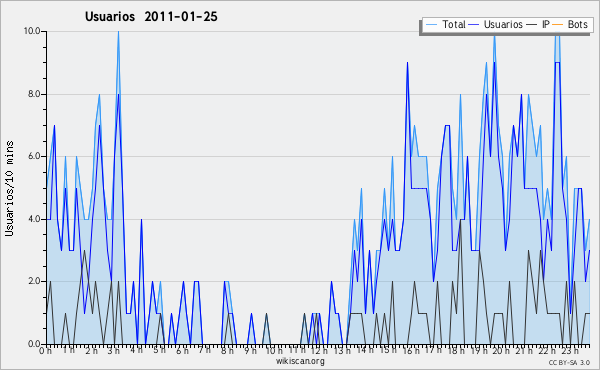Click the x-axis label '18 h'

456,350
